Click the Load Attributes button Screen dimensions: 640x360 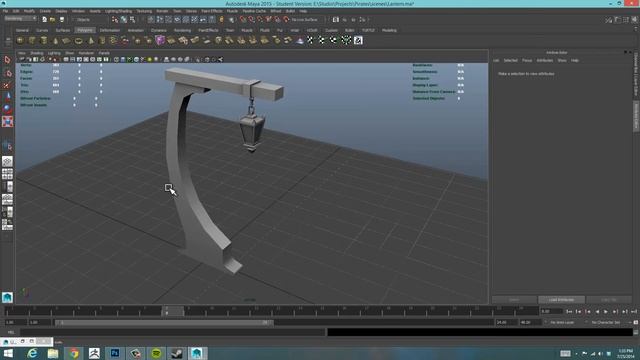coord(561,300)
